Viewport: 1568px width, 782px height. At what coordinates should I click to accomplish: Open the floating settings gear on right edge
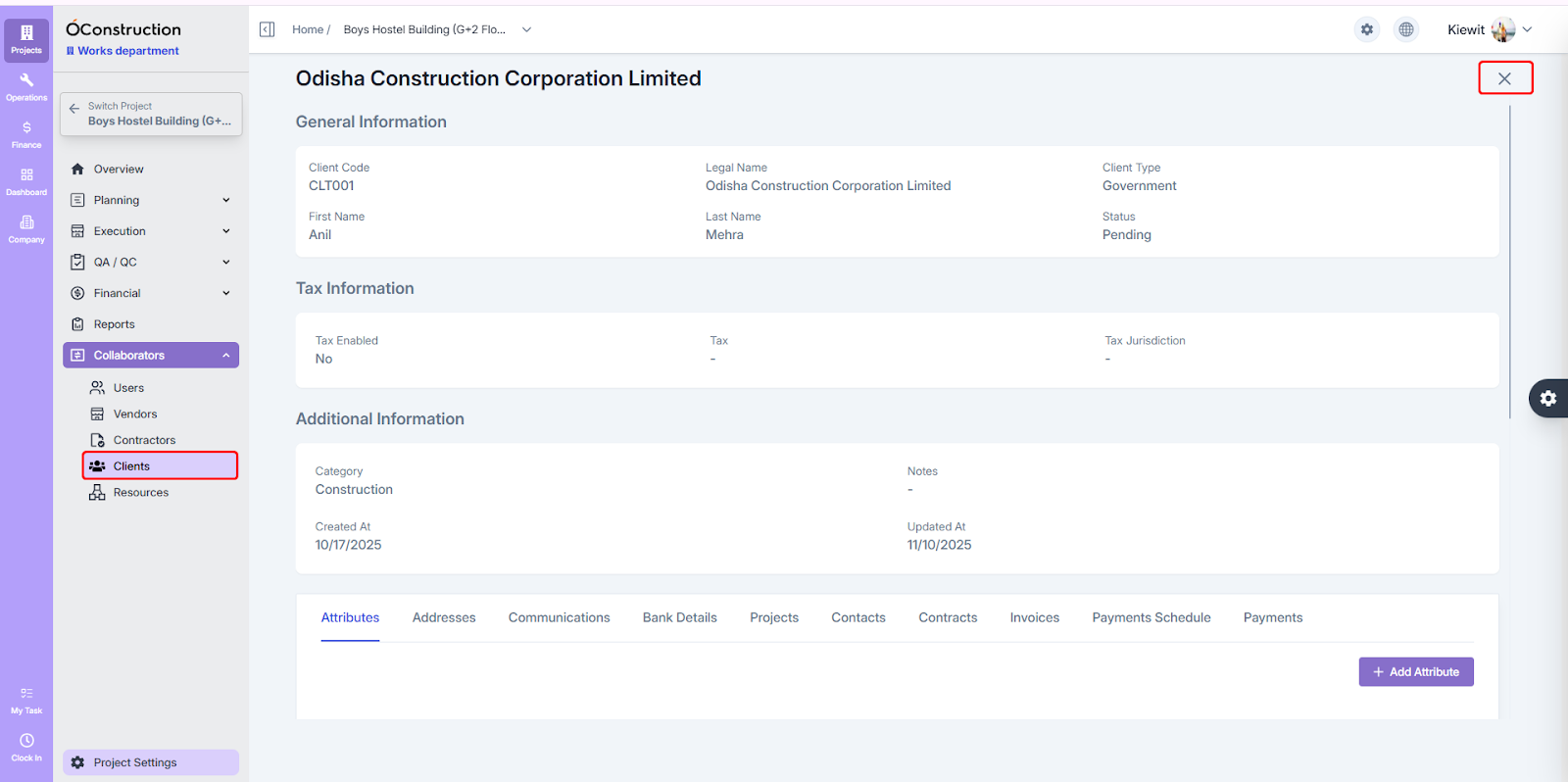pos(1548,398)
